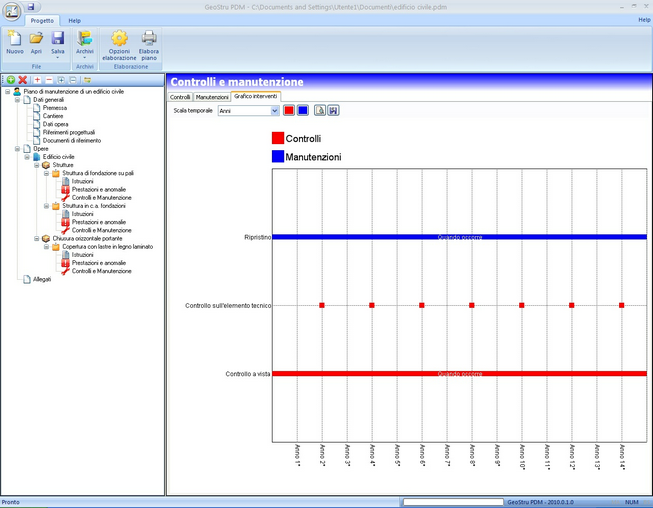Click the Anno 2 red control marker
Image resolution: width=653 pixels, height=508 pixels.
322,305
